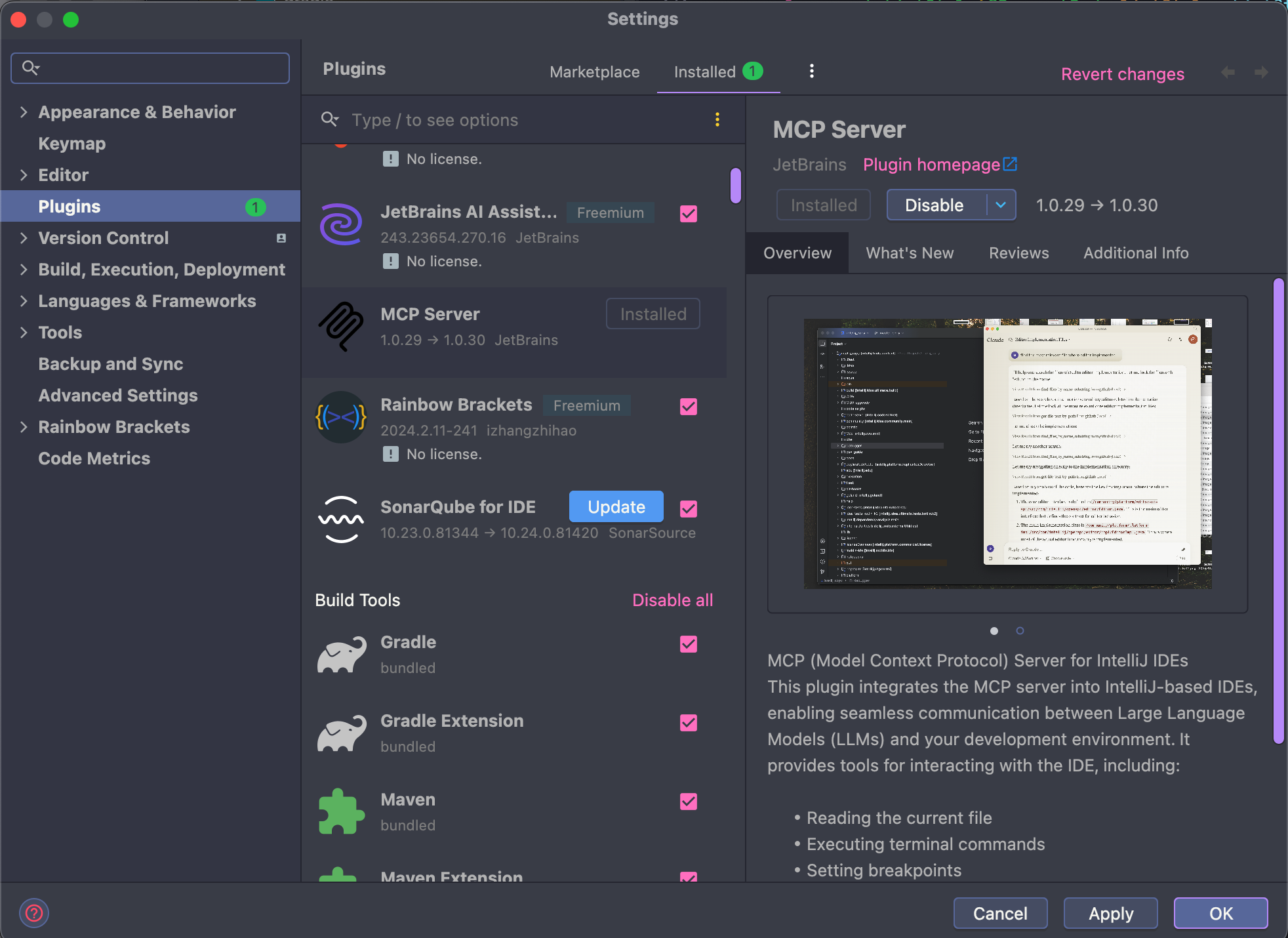This screenshot has width=1288, height=938.
Task: Open the Plugins header three-dot options menu
Action: (811, 71)
